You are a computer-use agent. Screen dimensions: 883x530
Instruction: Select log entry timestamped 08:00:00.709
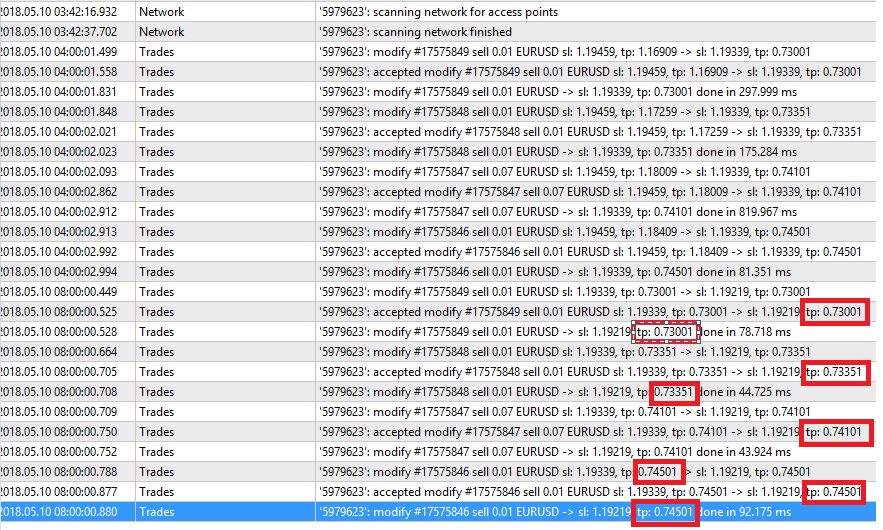pyautogui.click(x=438, y=412)
